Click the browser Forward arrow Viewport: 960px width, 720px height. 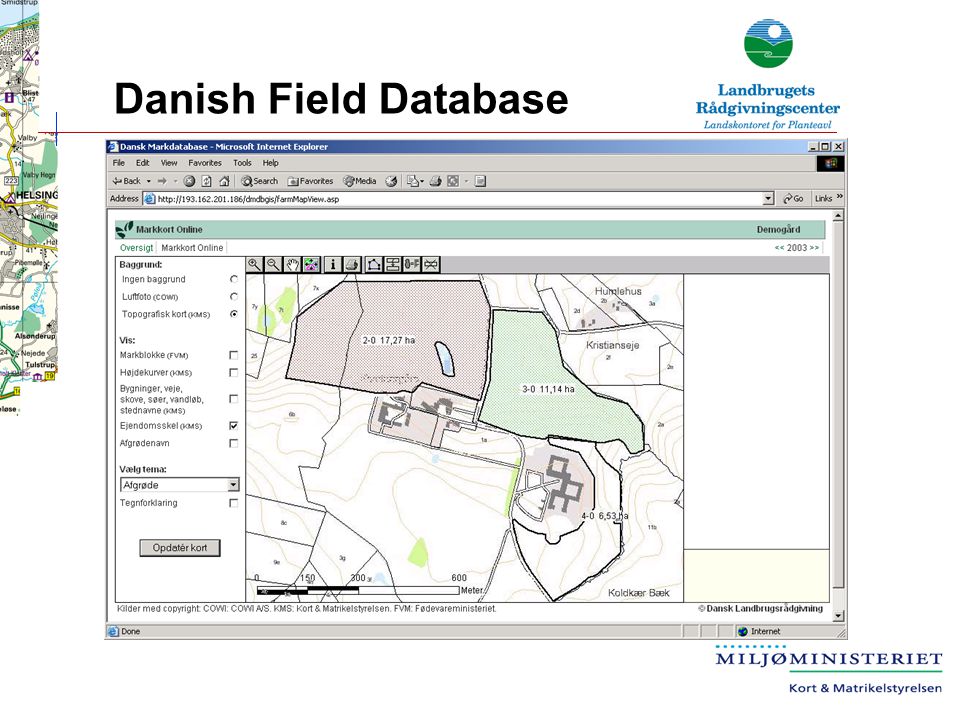tap(162, 181)
